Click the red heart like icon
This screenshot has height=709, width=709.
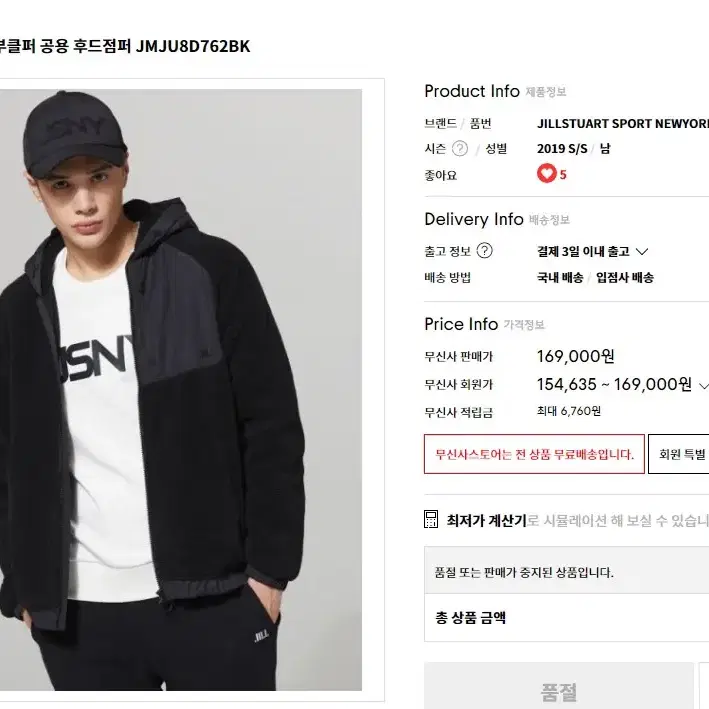pos(546,173)
